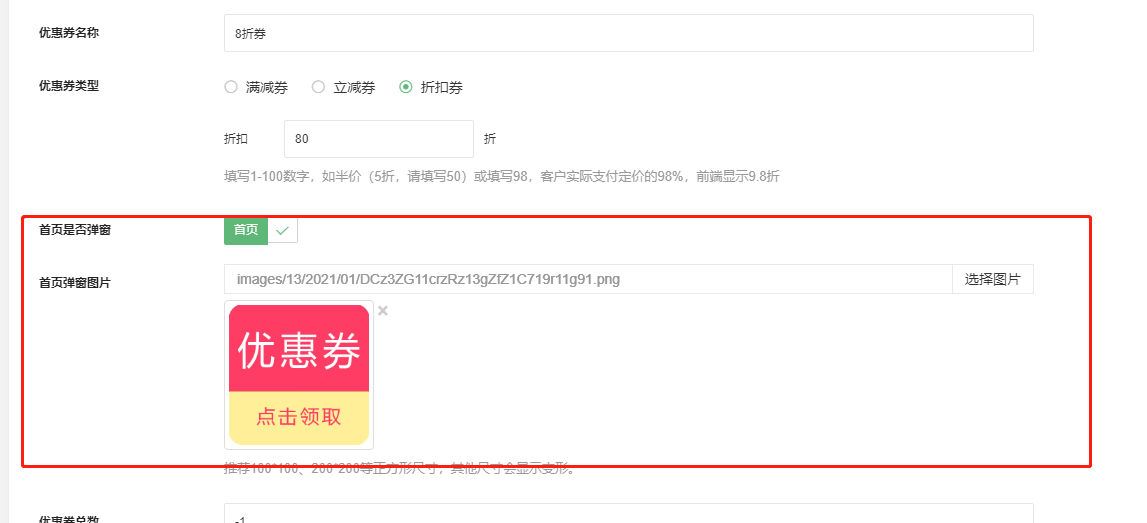The image size is (1147, 523).
Task: Click the recommended square size hint text
Action: [400, 469]
